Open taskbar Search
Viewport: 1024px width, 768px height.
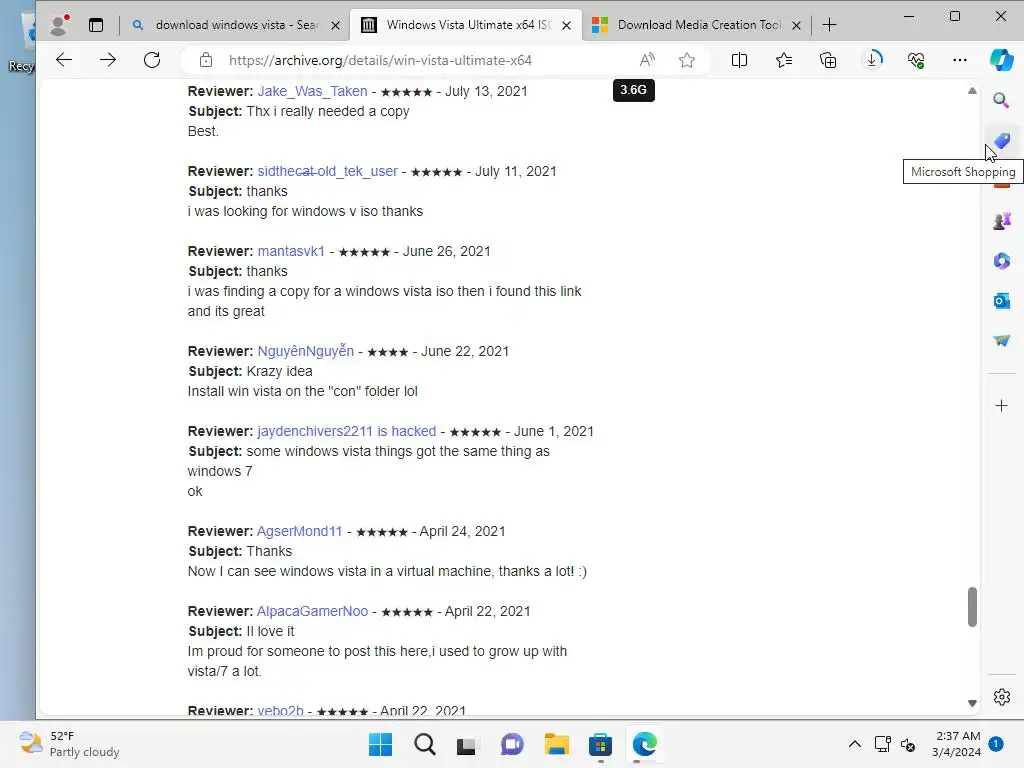click(424, 744)
